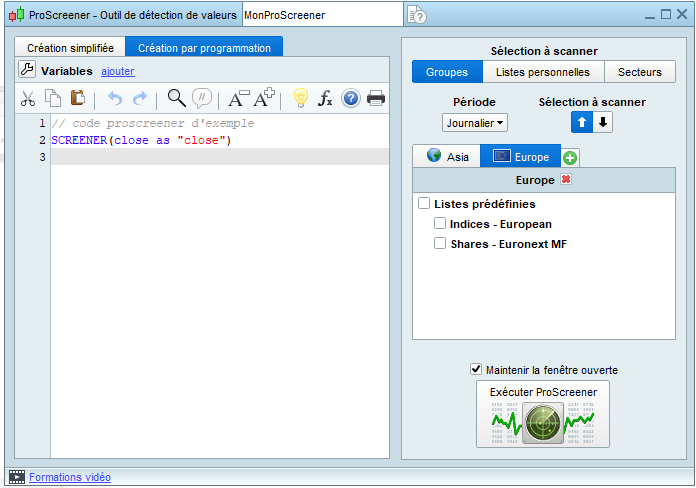
Task: Open the Formations vidéo link
Action: [x=70, y=477]
